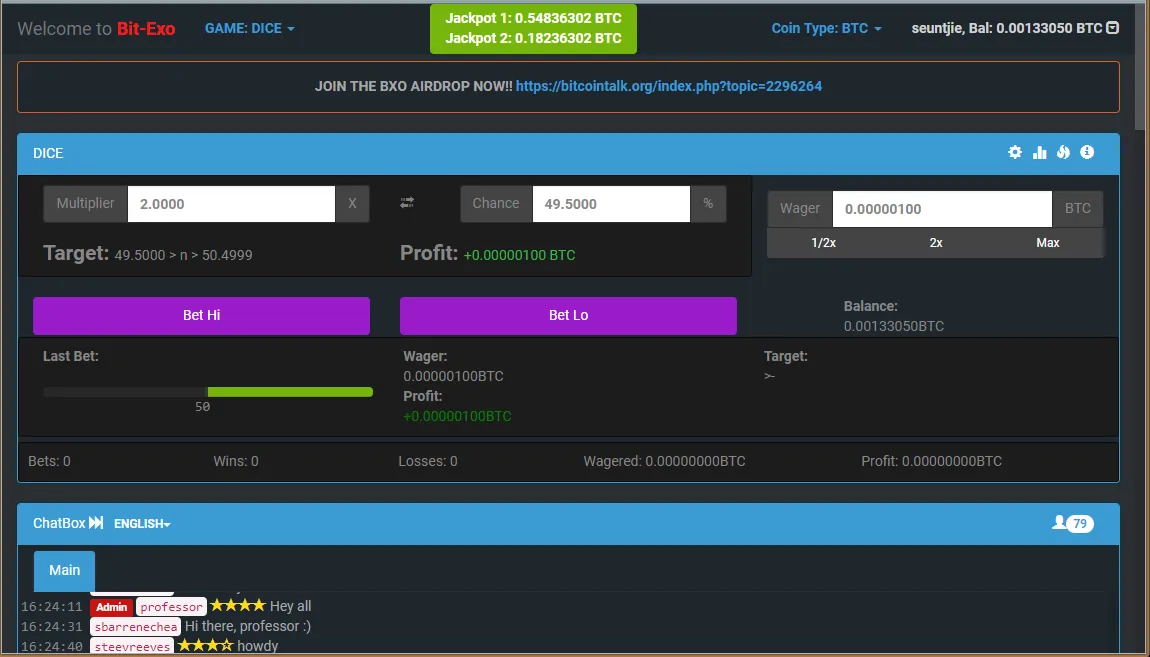Halve the wager with 1/2x
The width and height of the screenshot is (1150, 657).
[x=823, y=243]
